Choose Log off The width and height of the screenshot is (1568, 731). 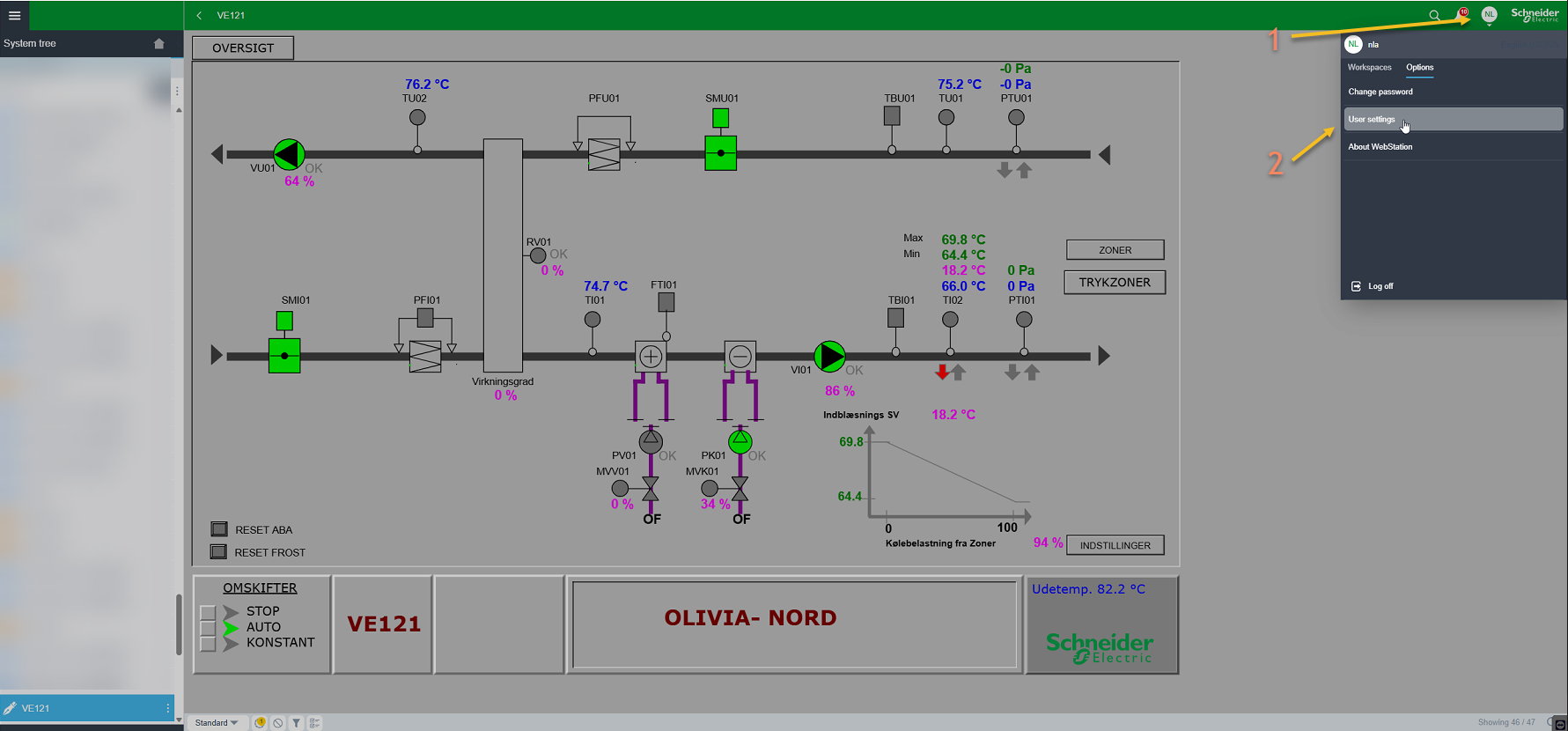pyautogui.click(x=1380, y=286)
